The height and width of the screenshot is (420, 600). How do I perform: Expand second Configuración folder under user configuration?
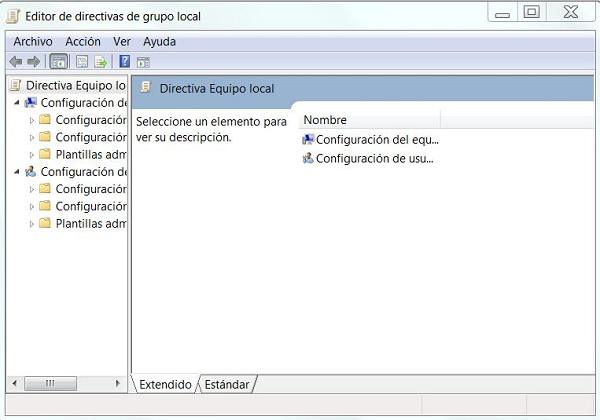[x=32, y=207]
